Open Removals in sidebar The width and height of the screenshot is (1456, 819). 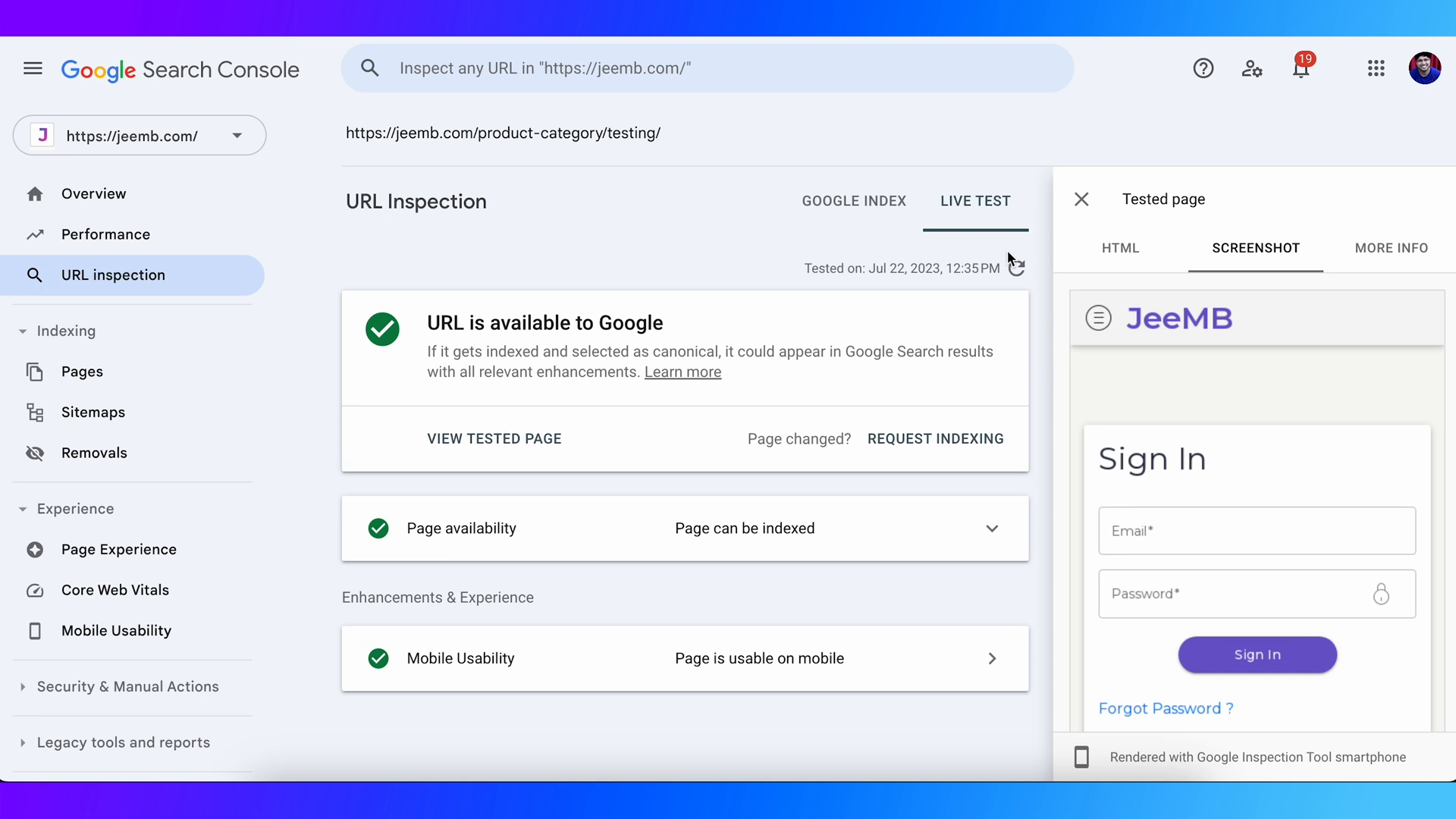click(94, 453)
